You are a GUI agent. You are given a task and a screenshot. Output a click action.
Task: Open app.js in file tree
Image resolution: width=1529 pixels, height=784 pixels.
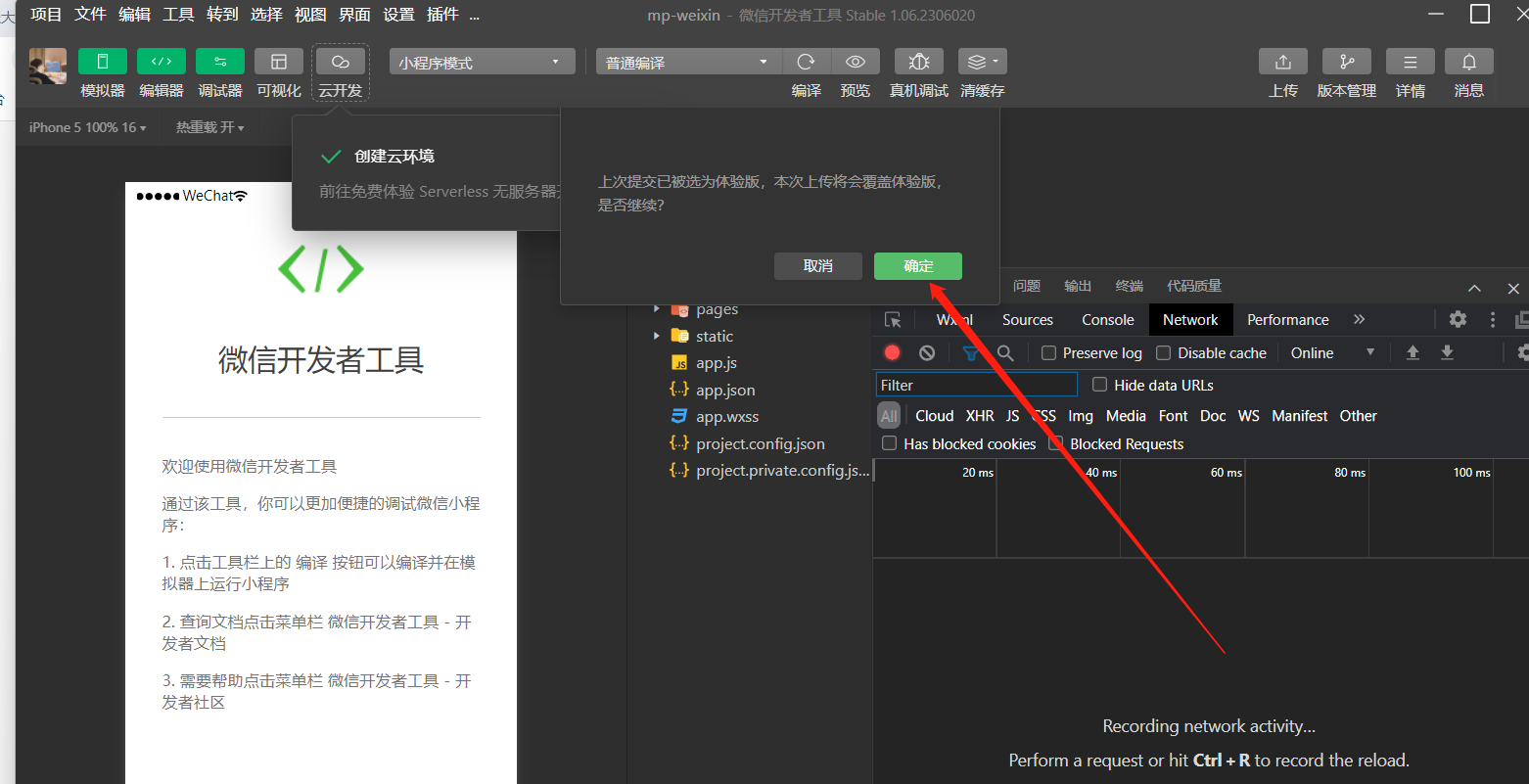tap(716, 363)
